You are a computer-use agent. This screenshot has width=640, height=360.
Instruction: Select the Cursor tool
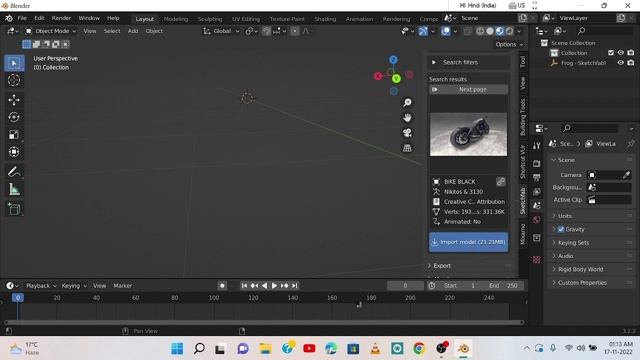[x=14, y=80]
